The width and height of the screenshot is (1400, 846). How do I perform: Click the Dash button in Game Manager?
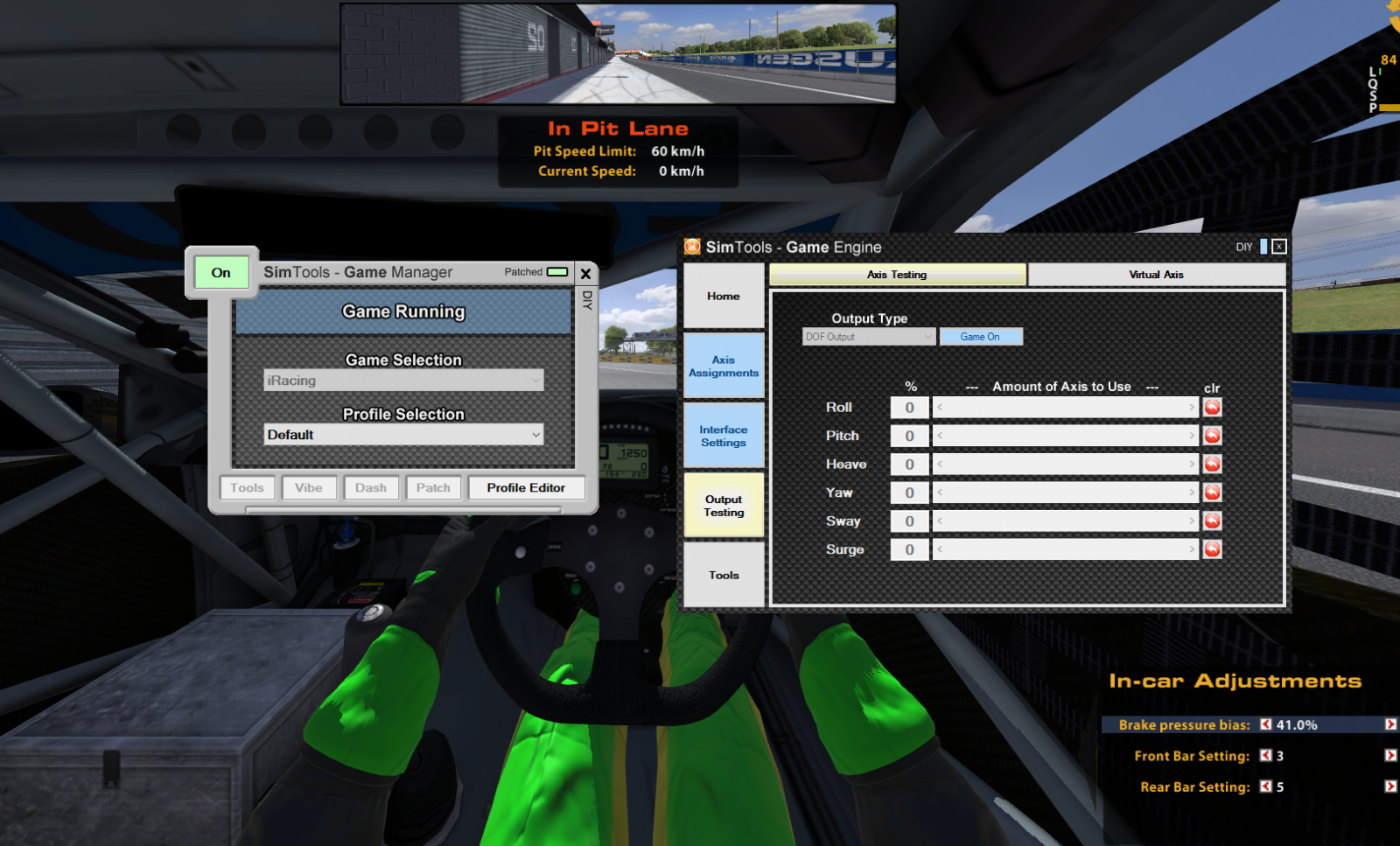(371, 487)
